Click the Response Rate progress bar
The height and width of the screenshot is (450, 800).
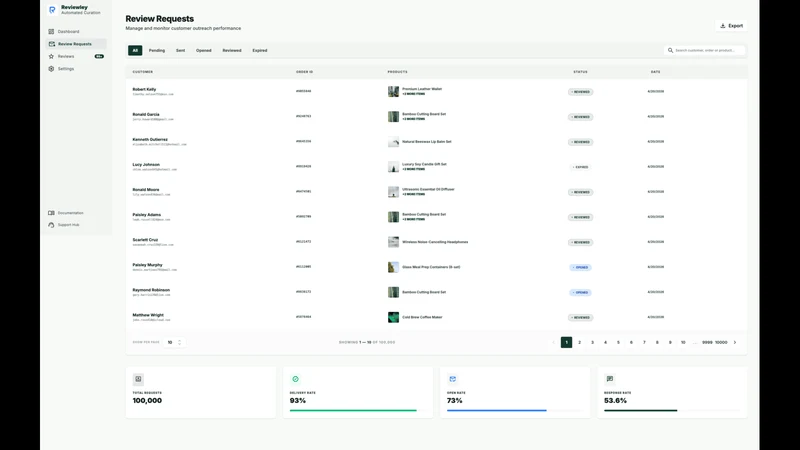coord(672,410)
